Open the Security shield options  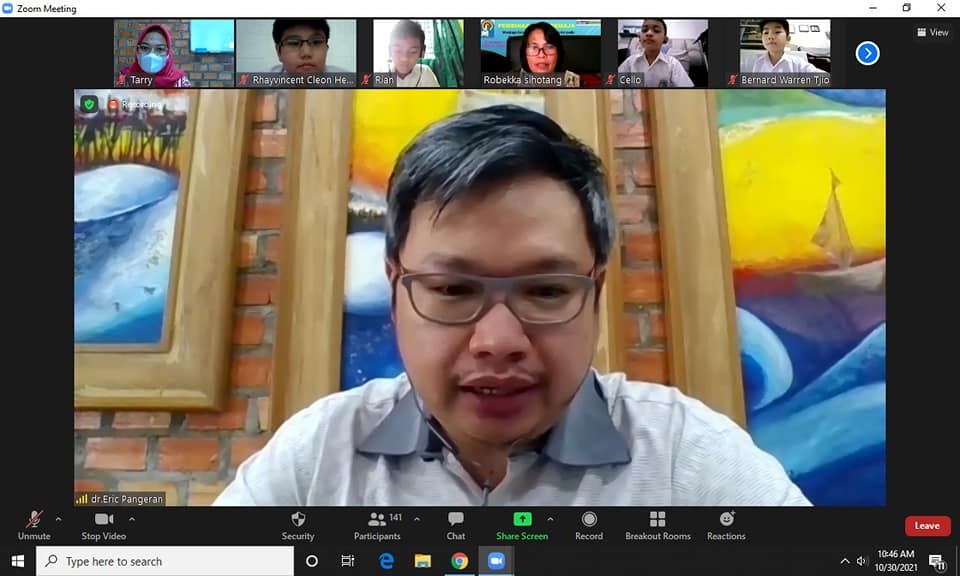[297, 525]
